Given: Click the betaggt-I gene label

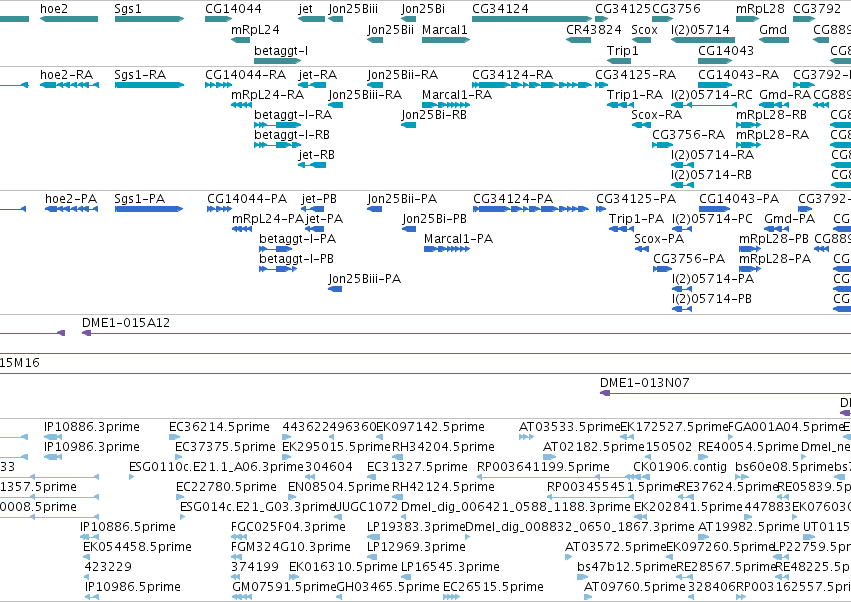Looking at the screenshot, I should pyautogui.click(x=281, y=51).
